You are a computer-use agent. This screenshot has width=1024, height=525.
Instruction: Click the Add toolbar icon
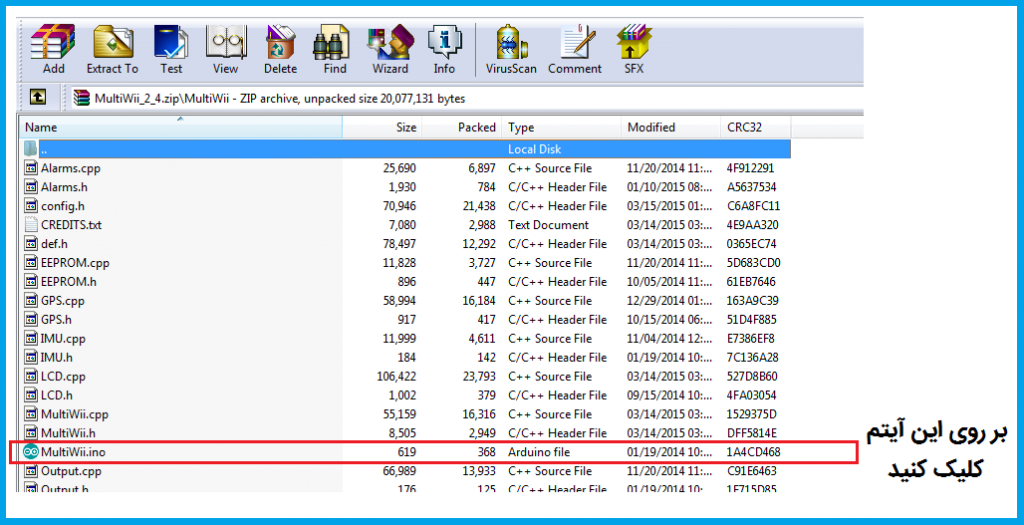[x=53, y=42]
